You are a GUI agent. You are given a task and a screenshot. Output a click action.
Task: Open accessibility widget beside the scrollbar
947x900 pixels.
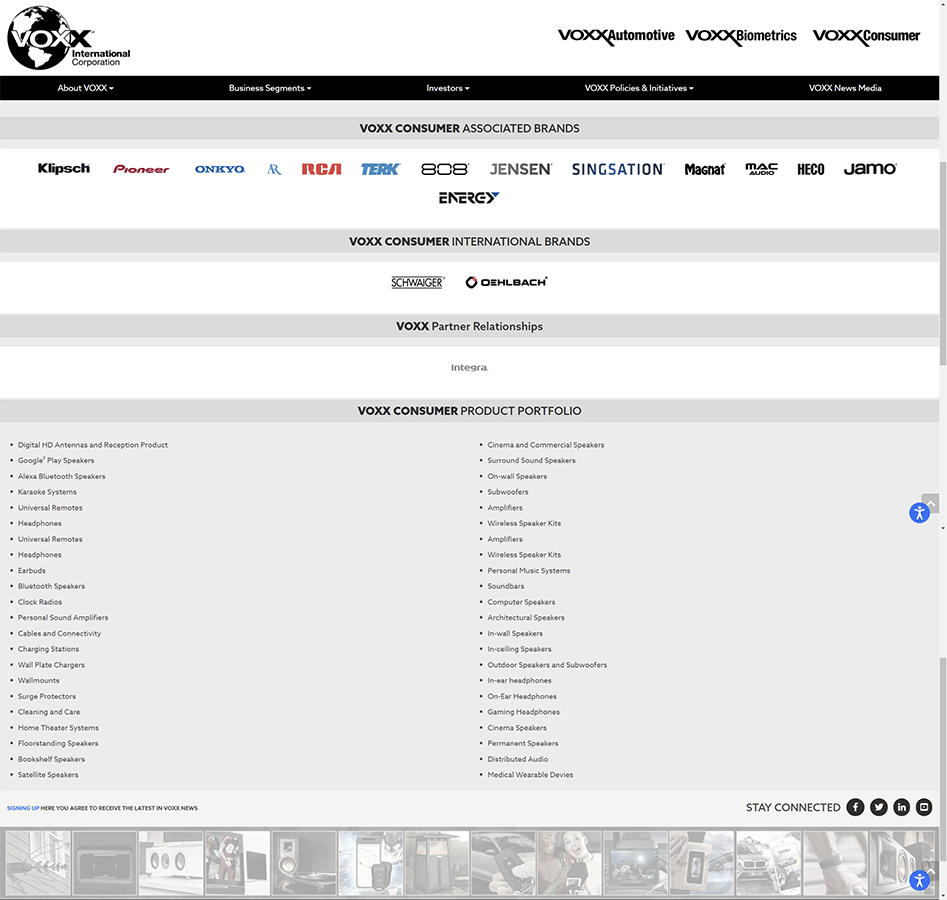pyautogui.click(x=919, y=513)
